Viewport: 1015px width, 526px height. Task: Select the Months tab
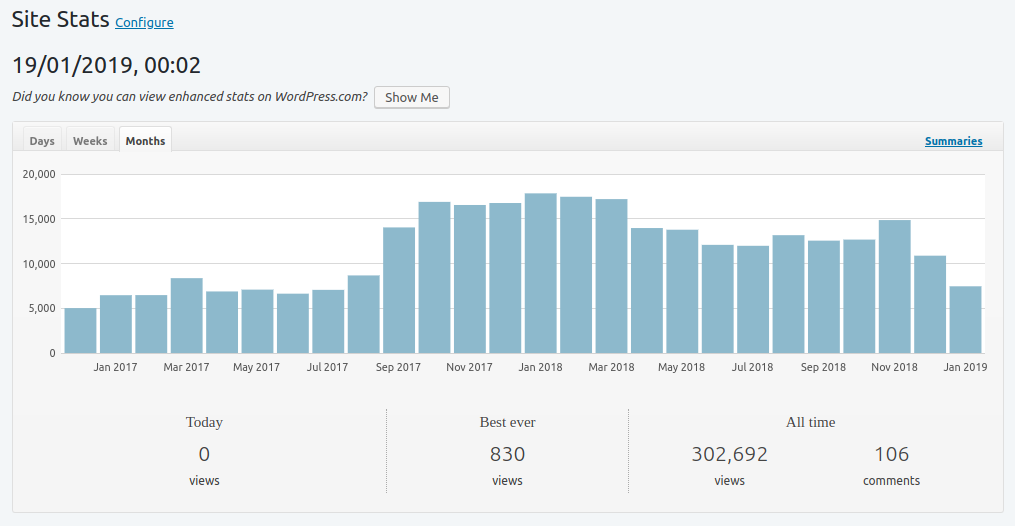click(145, 141)
